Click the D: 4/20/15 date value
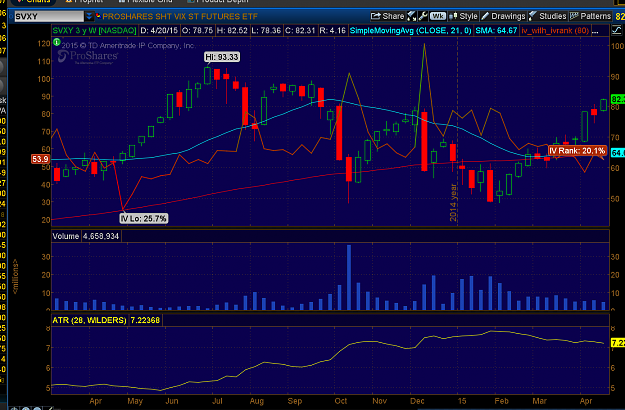 coord(159,31)
